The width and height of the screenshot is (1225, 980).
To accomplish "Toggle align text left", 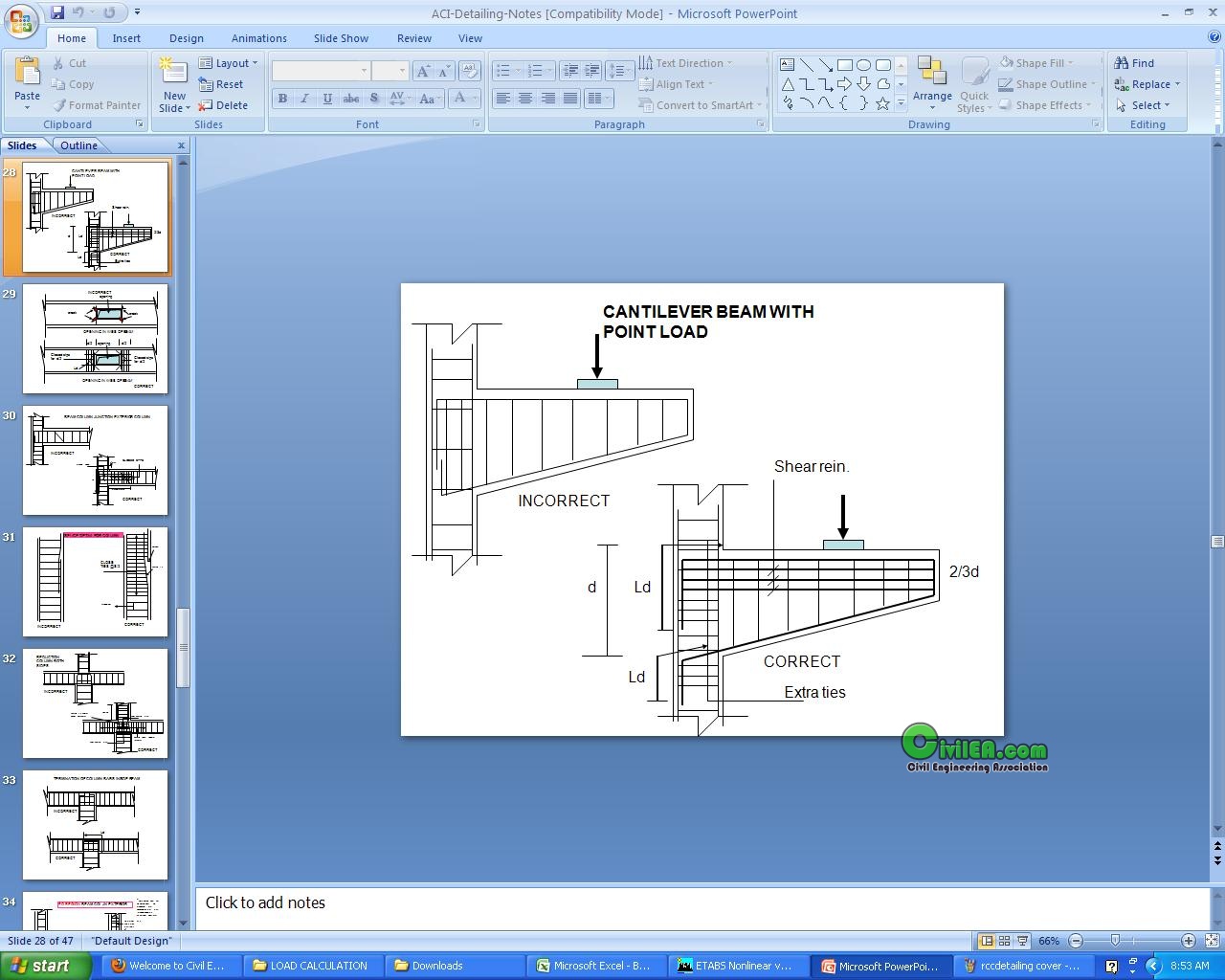I will pyautogui.click(x=502, y=99).
